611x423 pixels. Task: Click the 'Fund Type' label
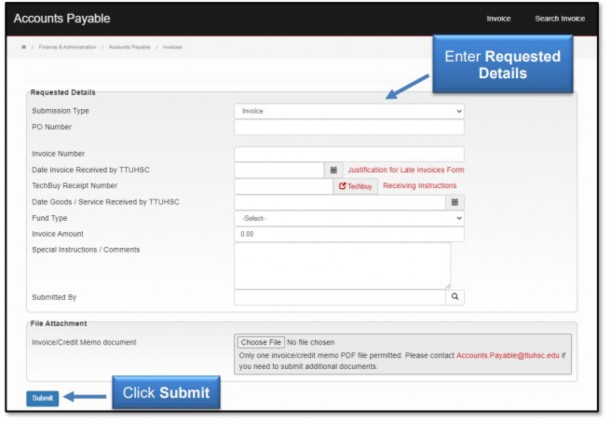(x=49, y=218)
